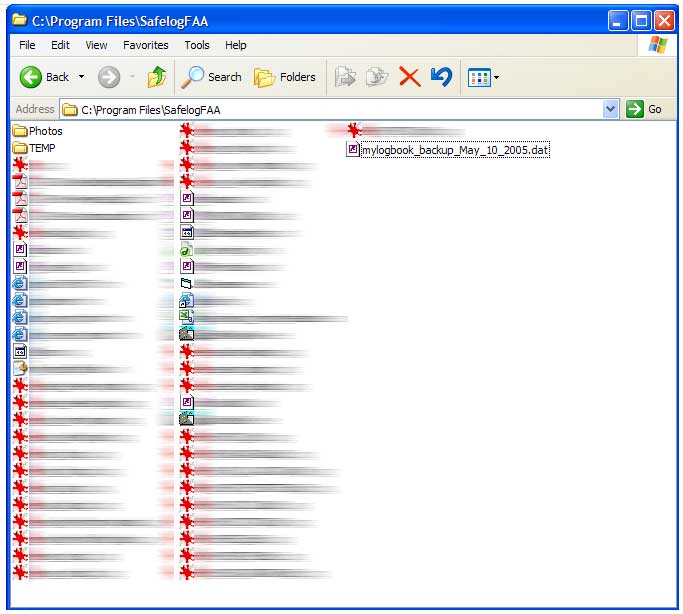Click the blue Undo arrow icon
Screen dimensions: 683x614
point(441,77)
